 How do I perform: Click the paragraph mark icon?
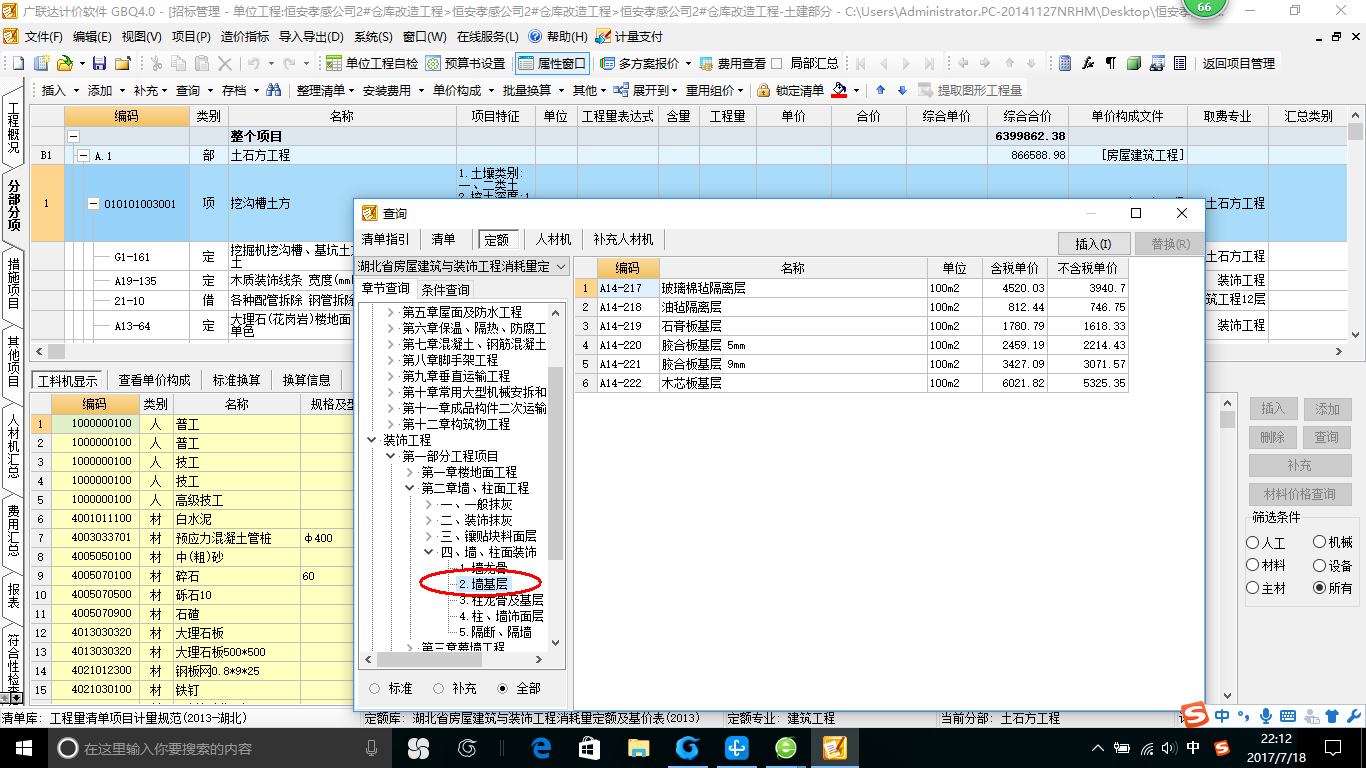1111,63
